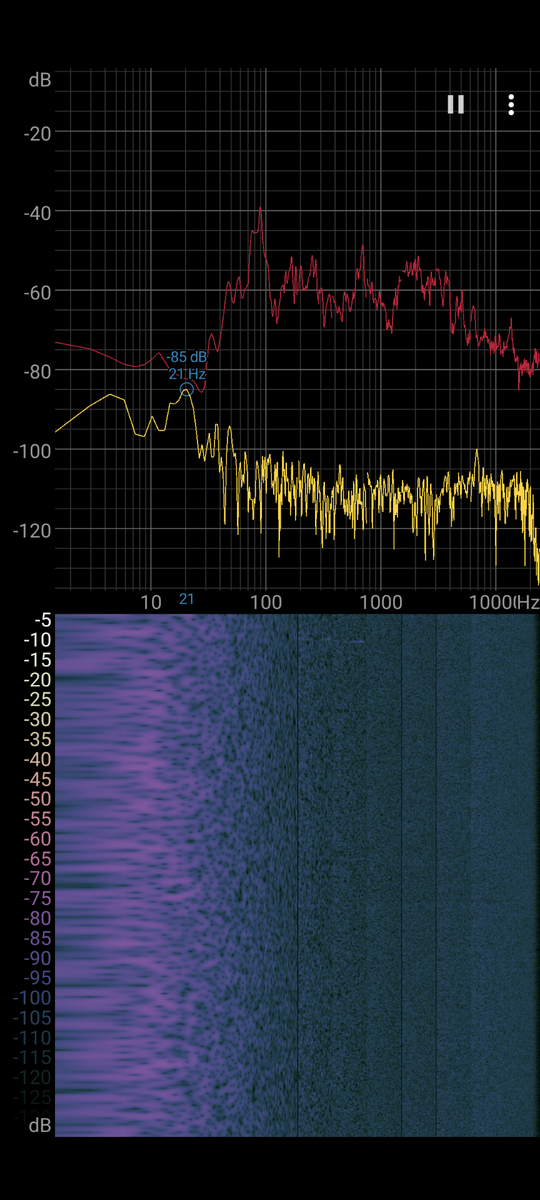Select the -100 spectrogram color scale entry
The height and width of the screenshot is (1200, 540).
pyautogui.click(x=33, y=998)
